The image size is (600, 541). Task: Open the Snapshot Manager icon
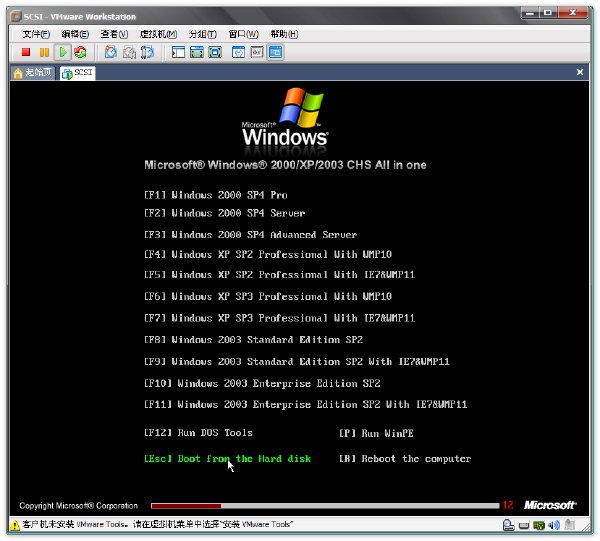(147, 52)
